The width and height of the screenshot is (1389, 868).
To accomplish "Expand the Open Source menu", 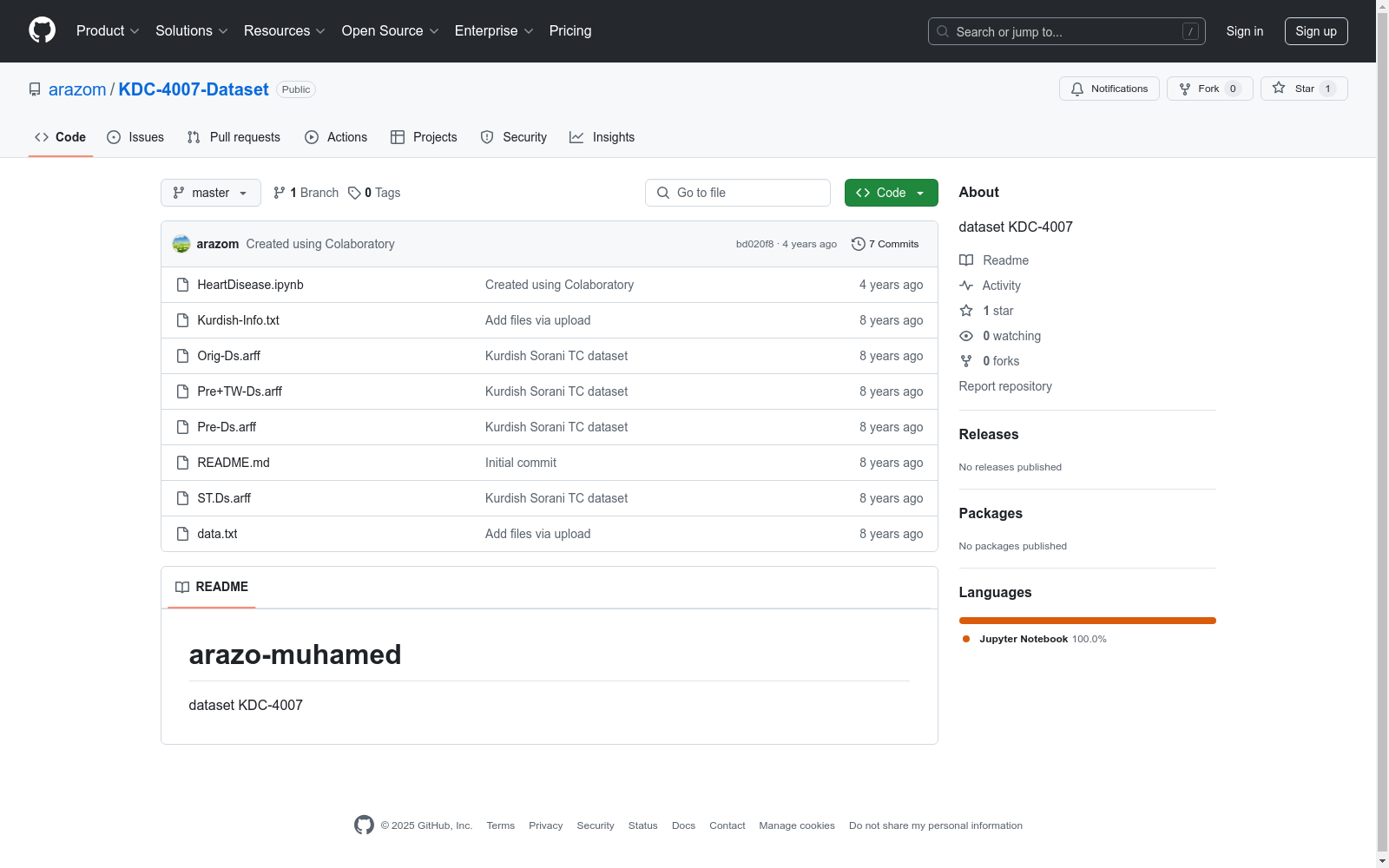I will [x=391, y=31].
